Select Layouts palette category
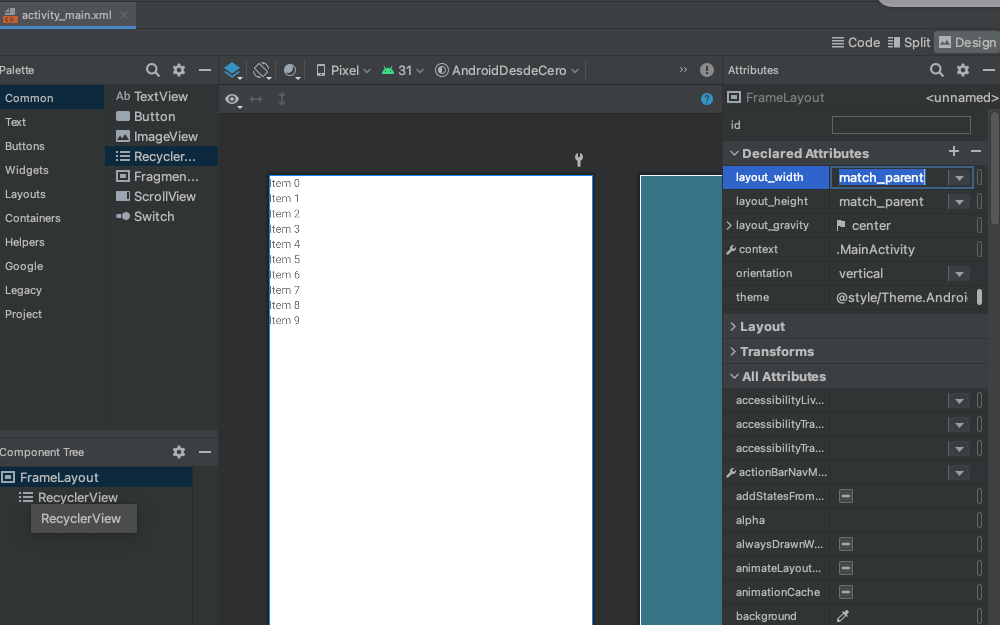Screen dimensions: 1000x625 26,194
